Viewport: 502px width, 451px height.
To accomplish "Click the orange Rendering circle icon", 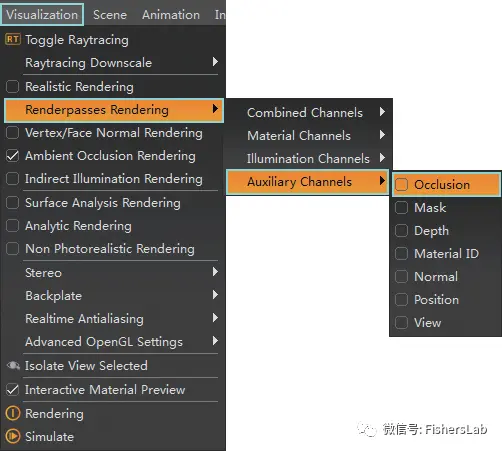I will pos(13,413).
